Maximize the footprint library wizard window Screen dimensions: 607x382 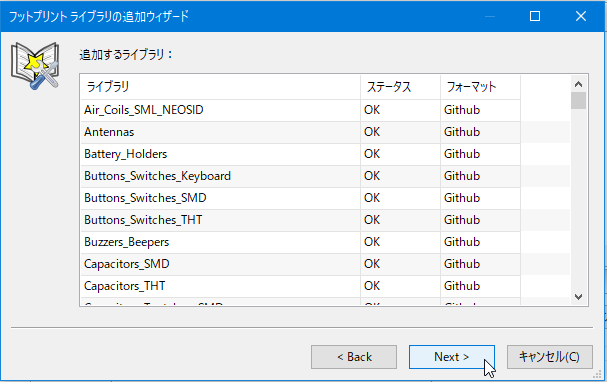coord(535,16)
